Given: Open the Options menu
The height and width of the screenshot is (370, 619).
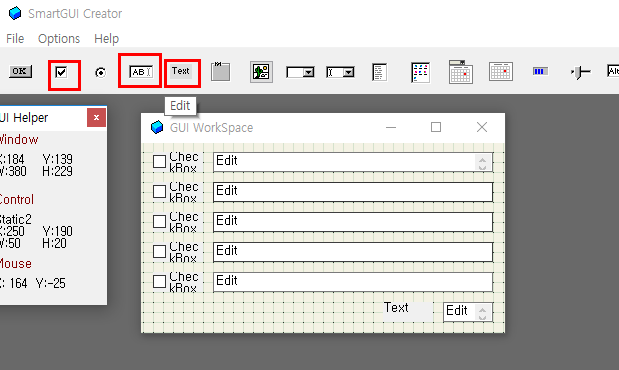Looking at the screenshot, I should pyautogui.click(x=59, y=39).
